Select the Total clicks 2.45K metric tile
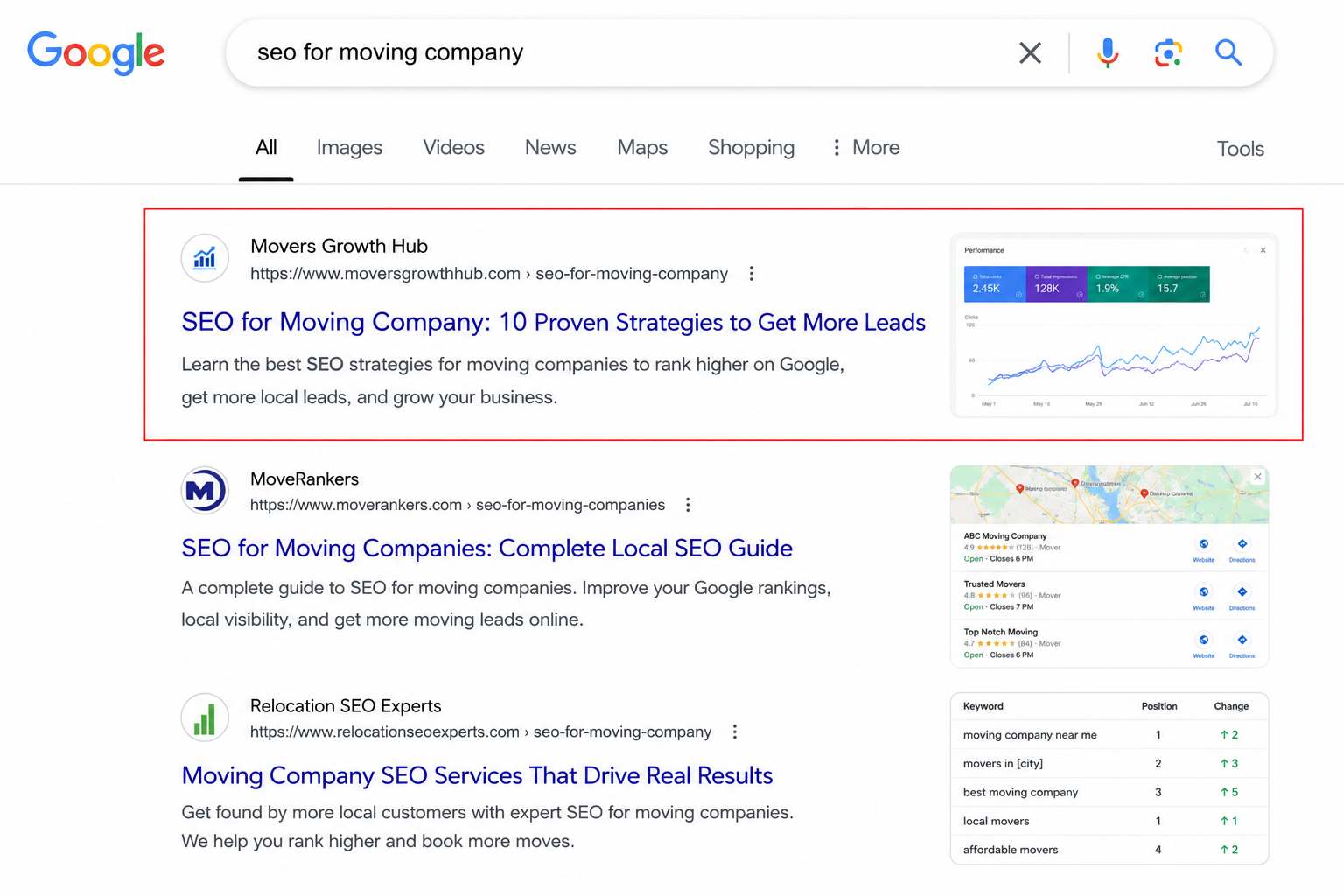 995,284
